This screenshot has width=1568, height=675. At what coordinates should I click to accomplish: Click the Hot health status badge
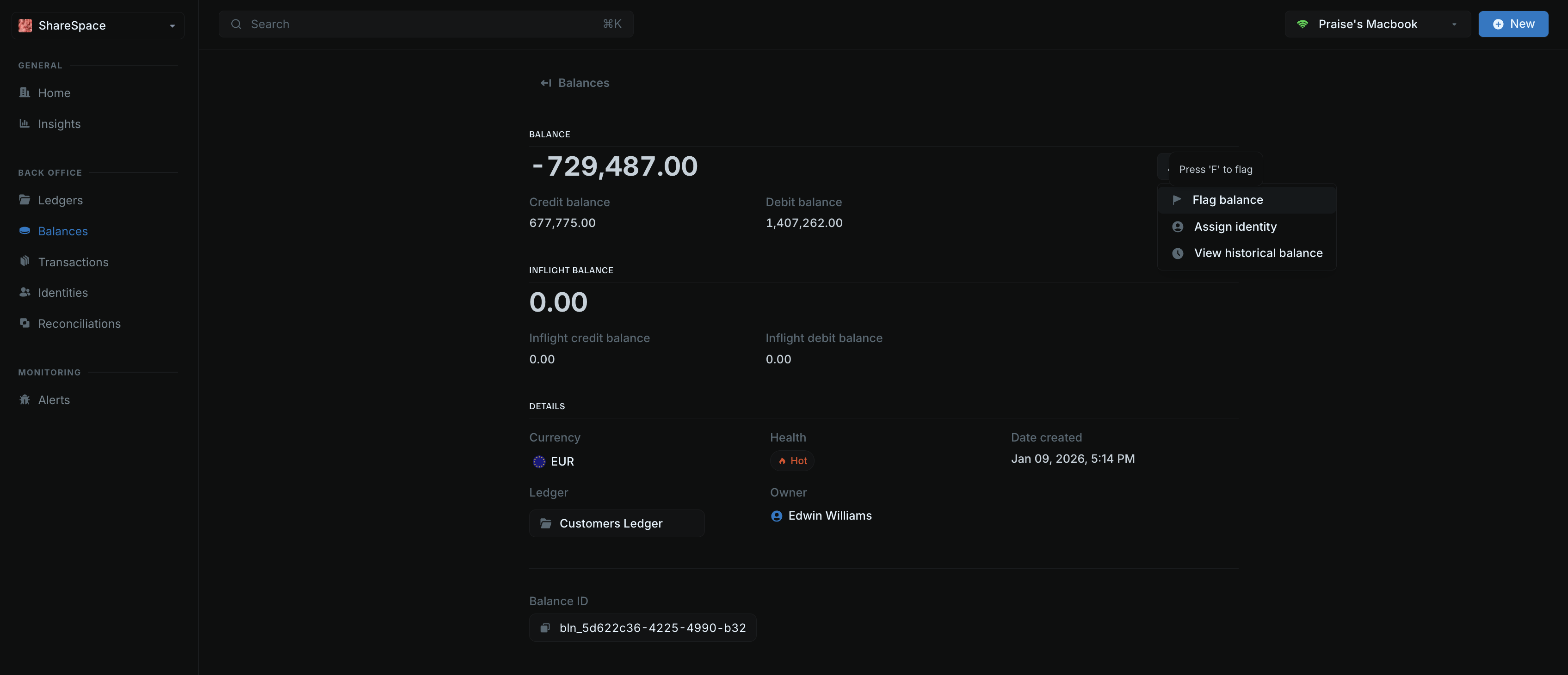[792, 461]
